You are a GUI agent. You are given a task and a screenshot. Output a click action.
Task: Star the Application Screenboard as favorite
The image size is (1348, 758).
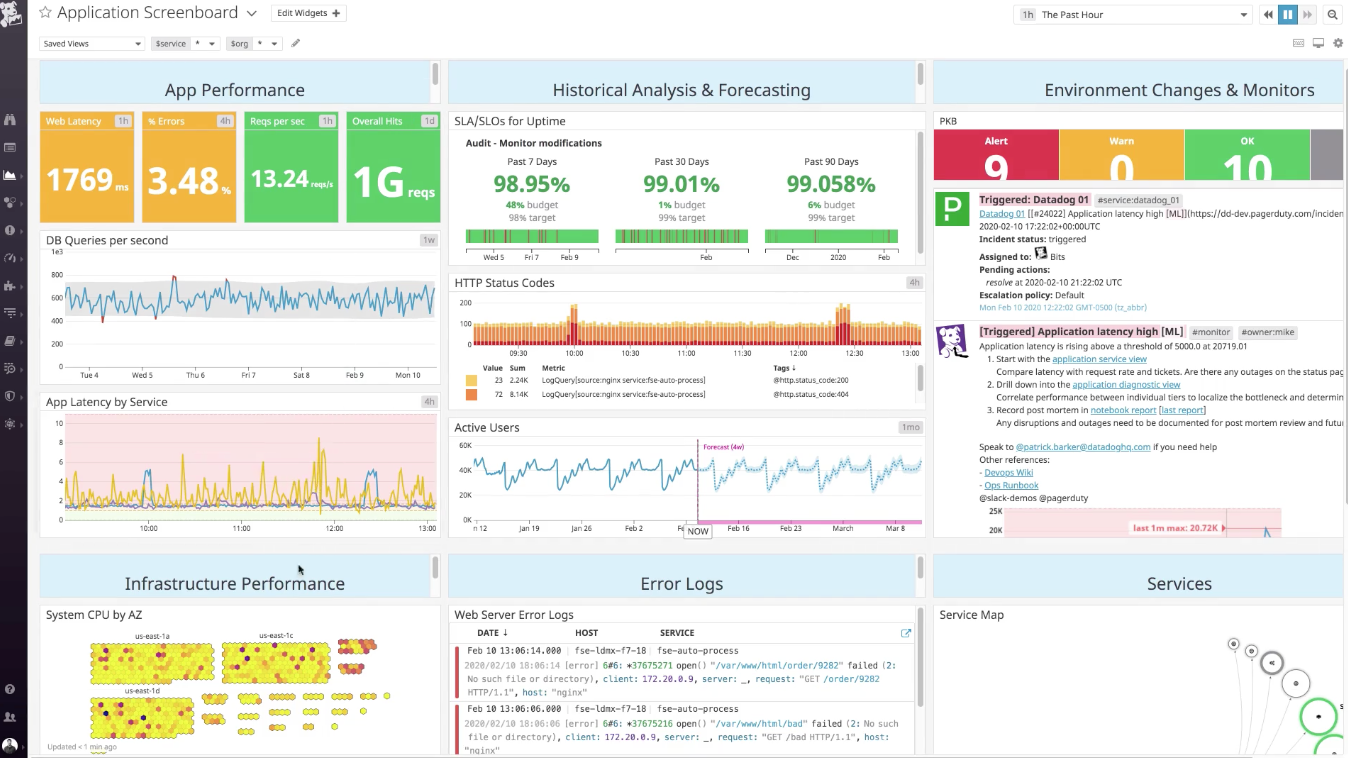[x=45, y=13]
